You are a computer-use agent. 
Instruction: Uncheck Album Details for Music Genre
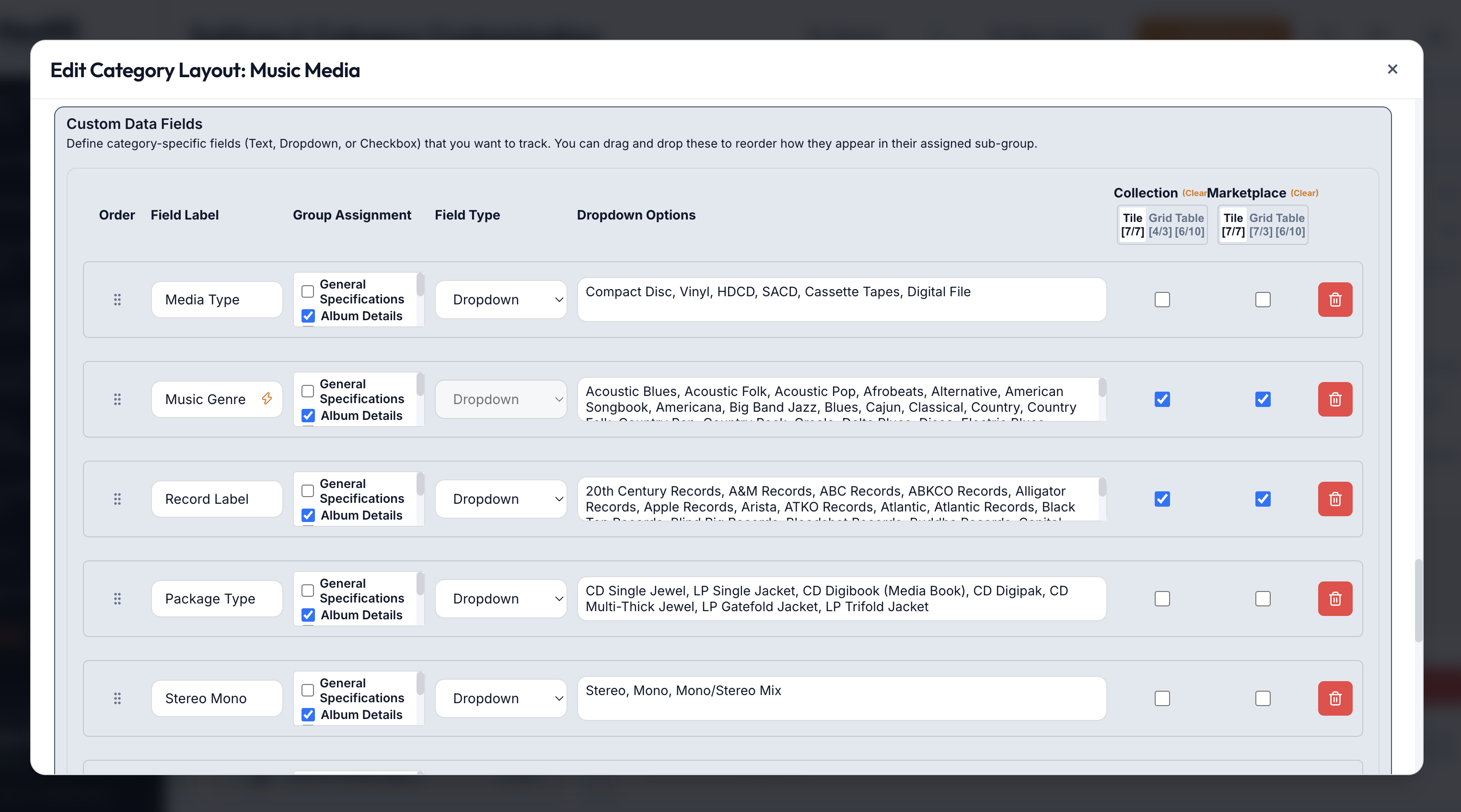point(308,416)
